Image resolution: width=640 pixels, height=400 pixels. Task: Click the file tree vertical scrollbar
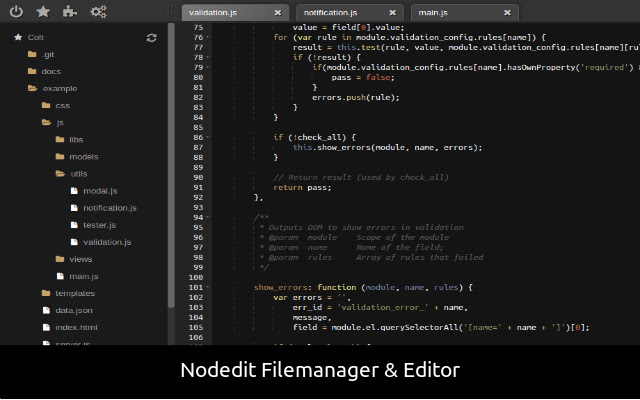point(171,165)
